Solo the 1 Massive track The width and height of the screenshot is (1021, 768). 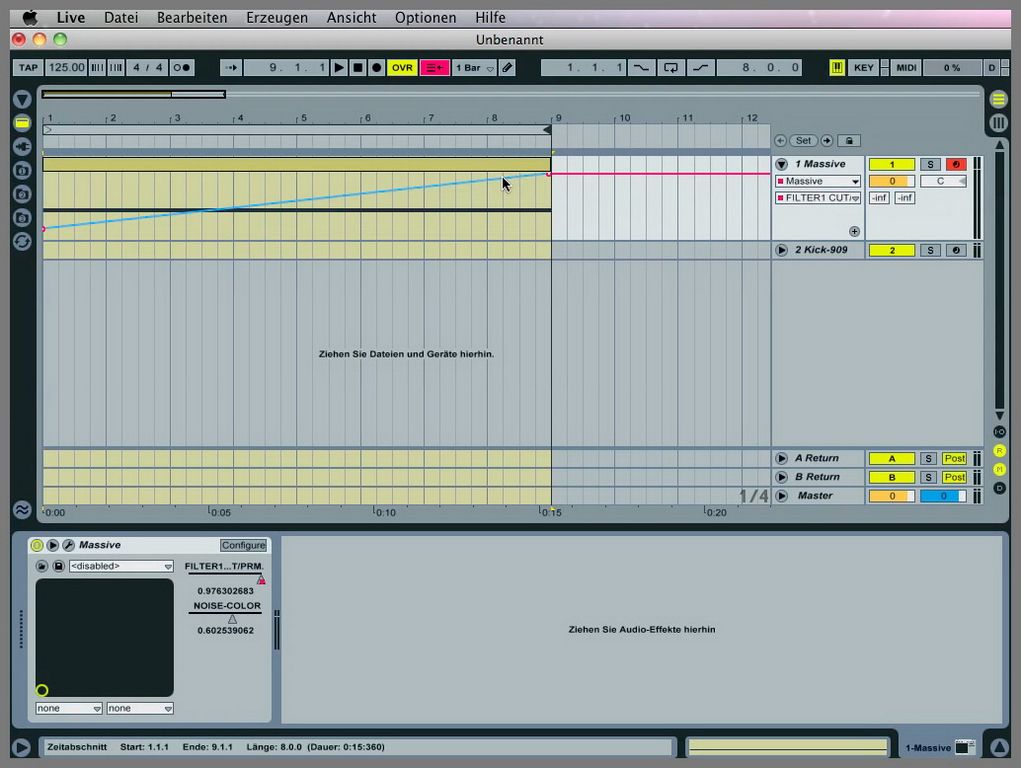pos(930,164)
